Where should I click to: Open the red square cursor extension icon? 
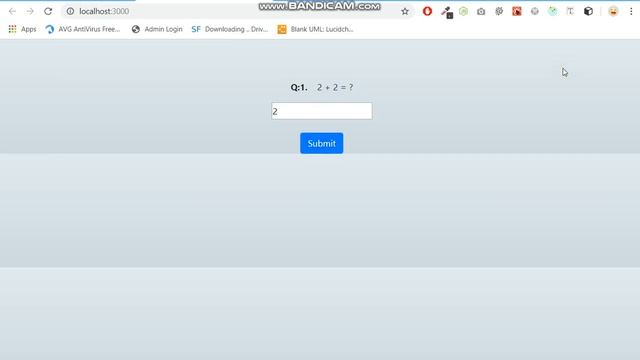point(517,11)
